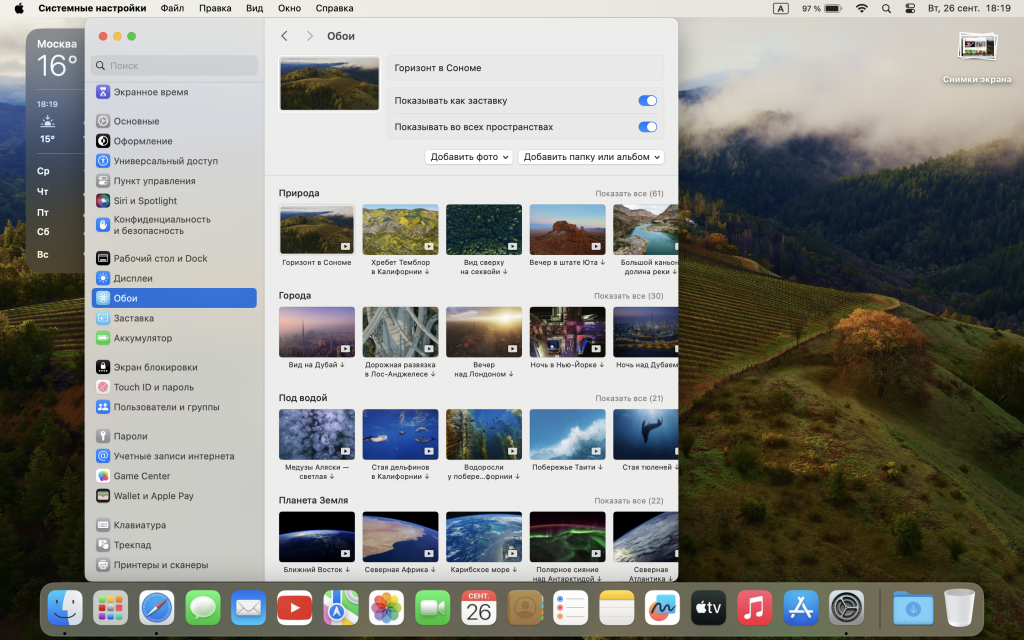
Task: Open Control Center in the menu bar
Action: click(x=910, y=8)
